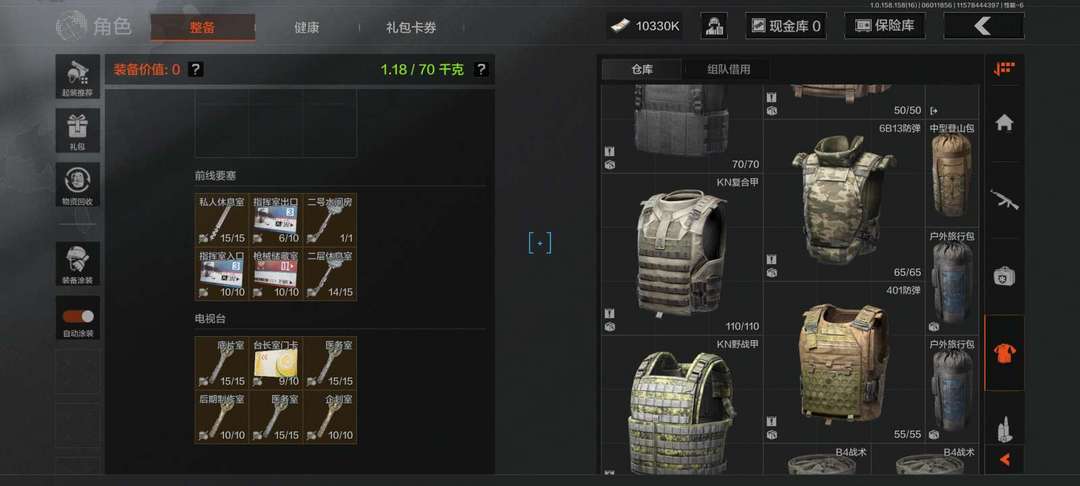The width and height of the screenshot is (1080, 486).
Task: Open the 起装推荐 loadout recommendation icon
Action: [x=78, y=76]
